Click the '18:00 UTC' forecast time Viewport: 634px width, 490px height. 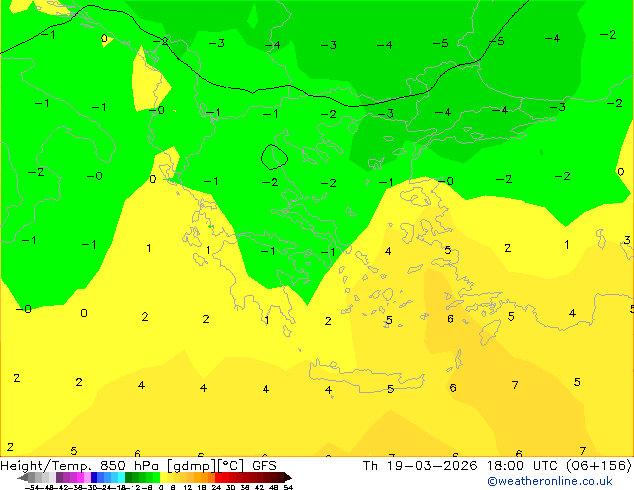click(x=524, y=465)
